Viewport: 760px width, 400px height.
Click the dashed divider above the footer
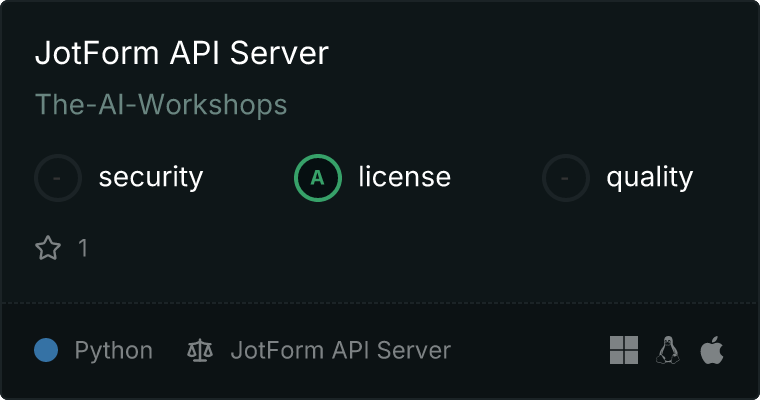[x=380, y=301]
